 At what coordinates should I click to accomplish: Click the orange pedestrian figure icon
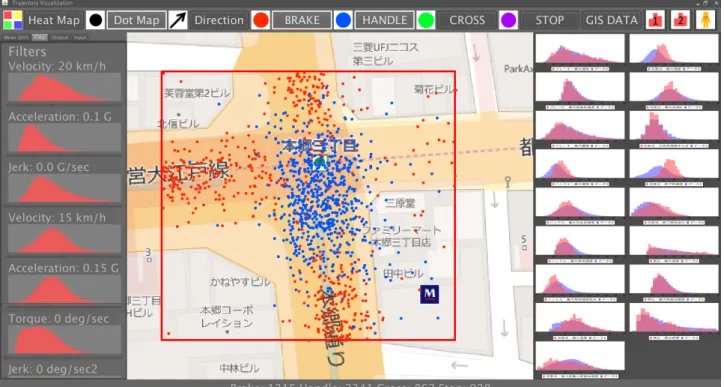[x=706, y=20]
